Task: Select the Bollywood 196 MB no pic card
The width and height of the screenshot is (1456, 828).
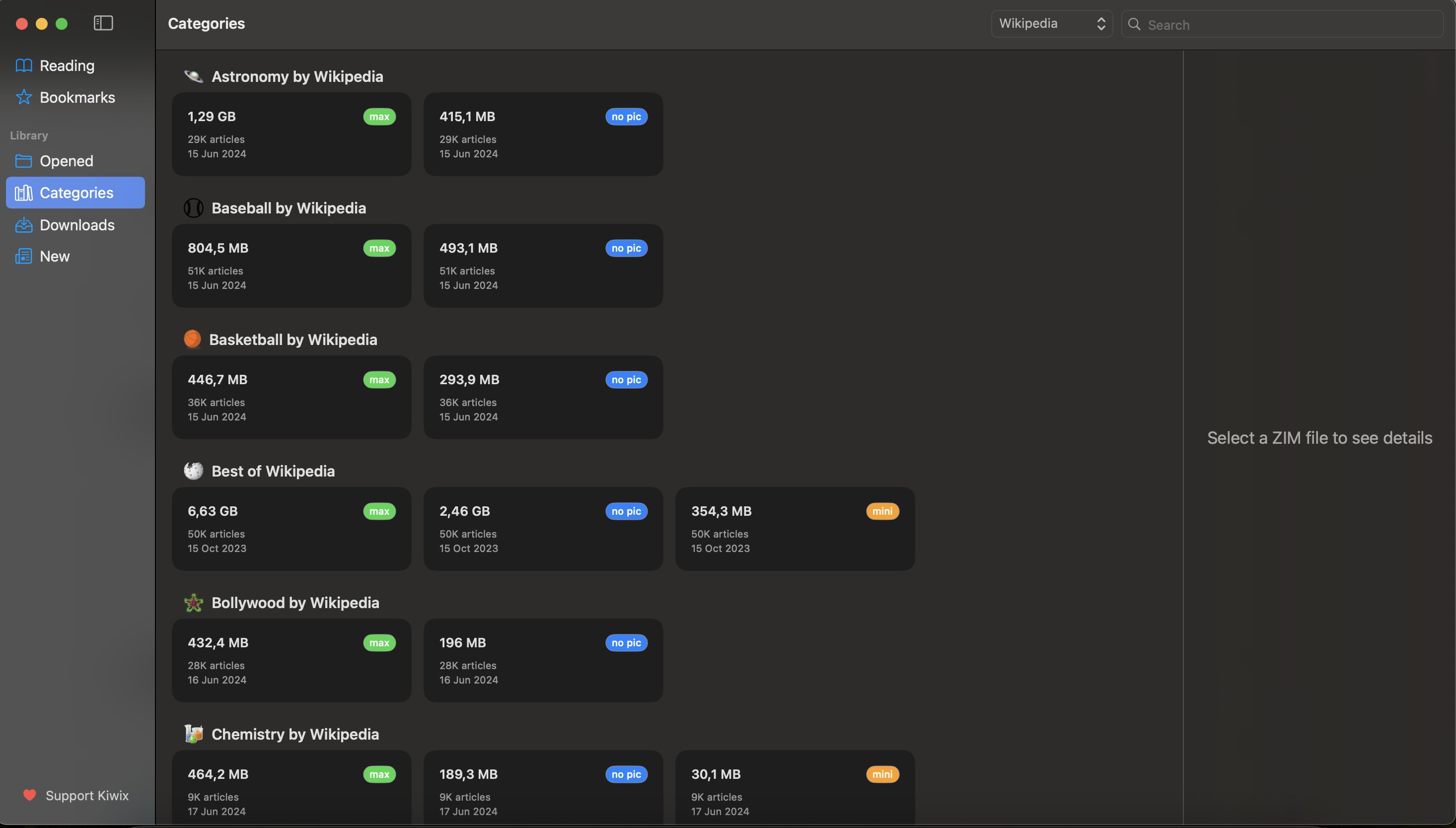Action: [543, 660]
